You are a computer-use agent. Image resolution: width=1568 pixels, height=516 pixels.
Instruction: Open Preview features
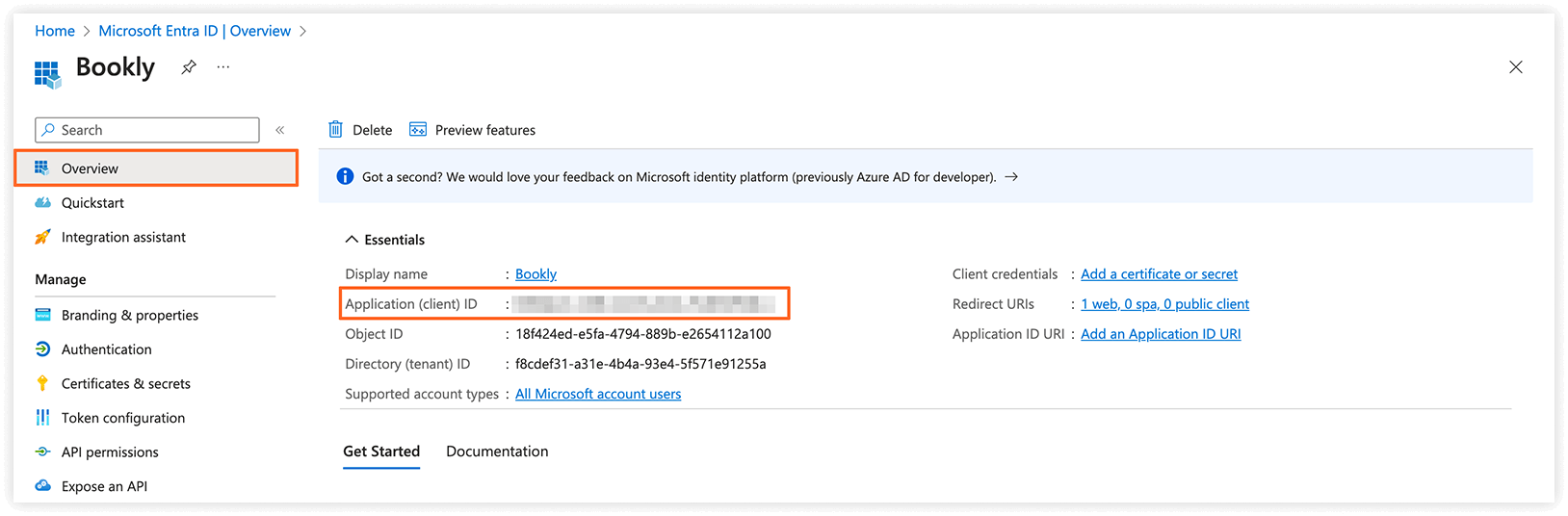(x=485, y=130)
